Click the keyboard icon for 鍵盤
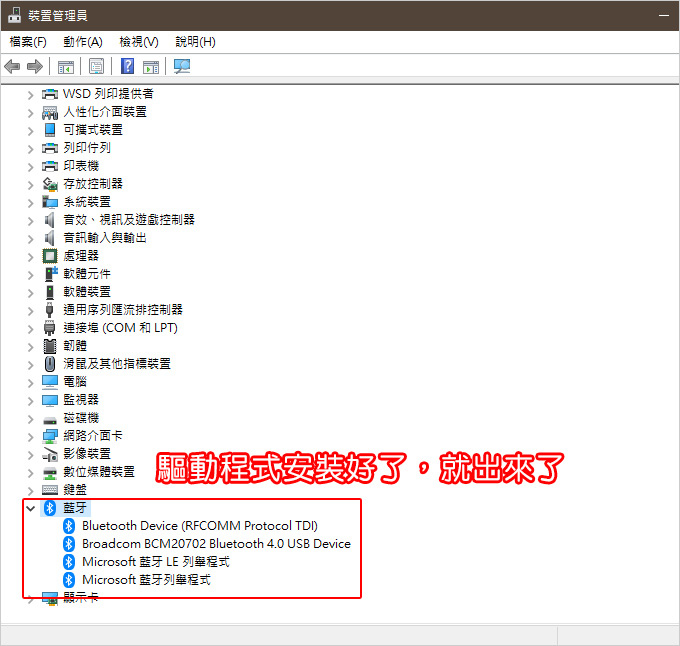This screenshot has width=680, height=646. point(50,490)
